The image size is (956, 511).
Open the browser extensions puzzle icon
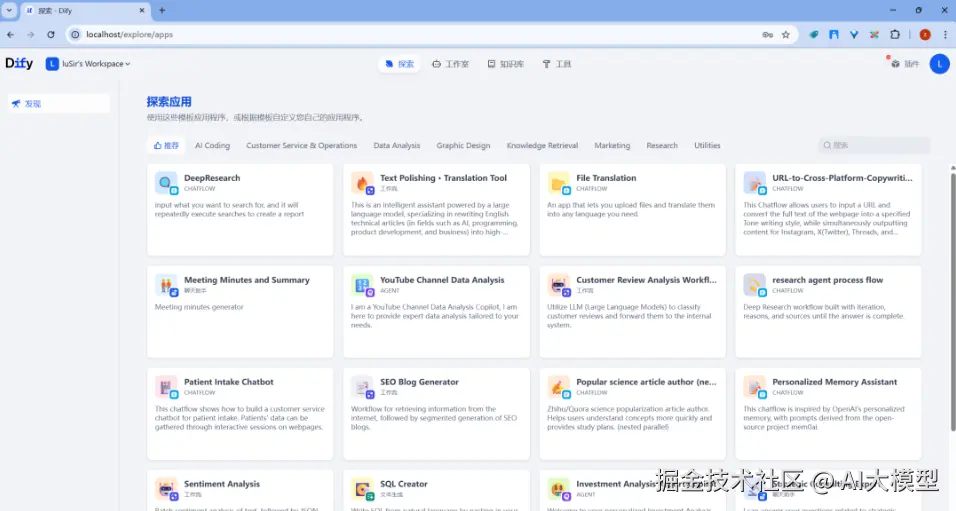[894, 35]
